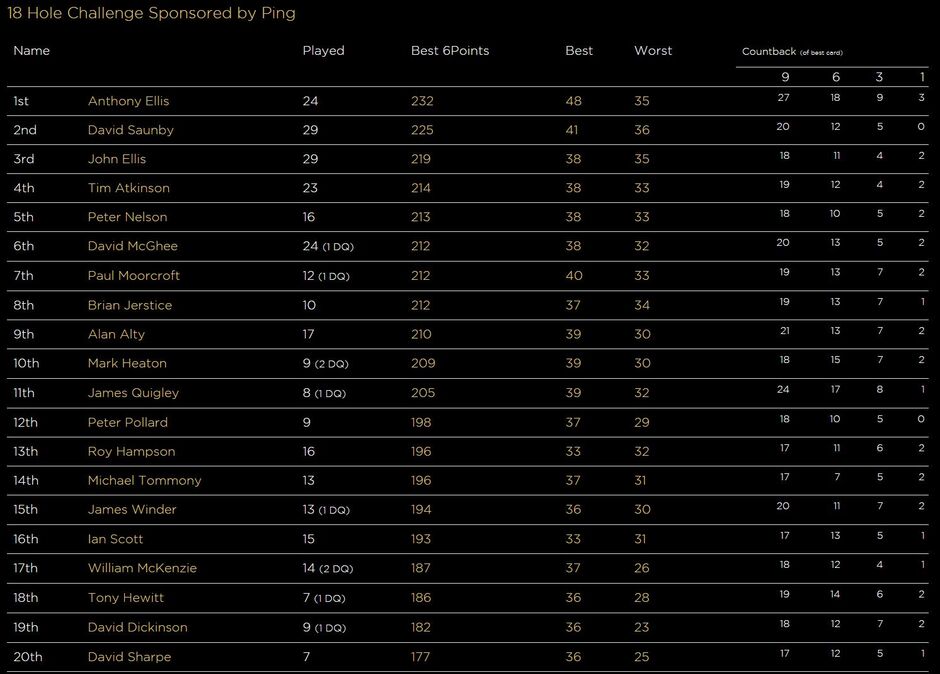Click Peter Nelson name link

coord(128,216)
